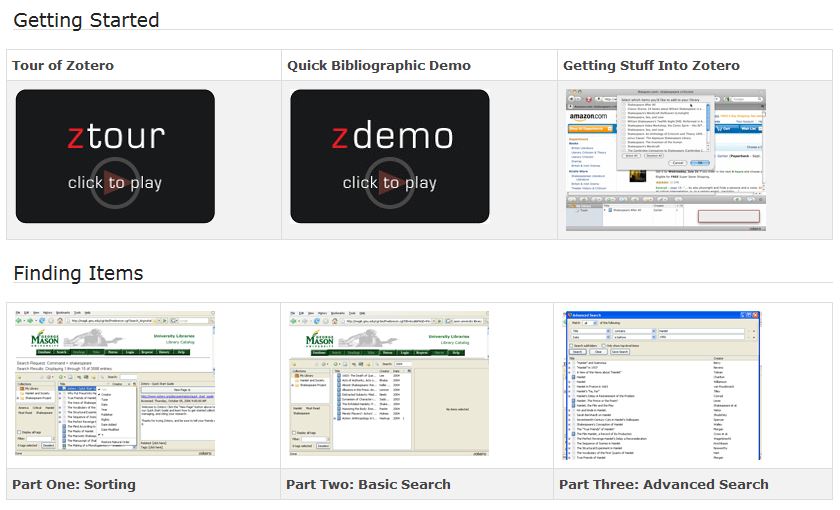840x510 pixels.
Task: Open the Part Three: Advanced Search thumbnail
Action: [662, 385]
